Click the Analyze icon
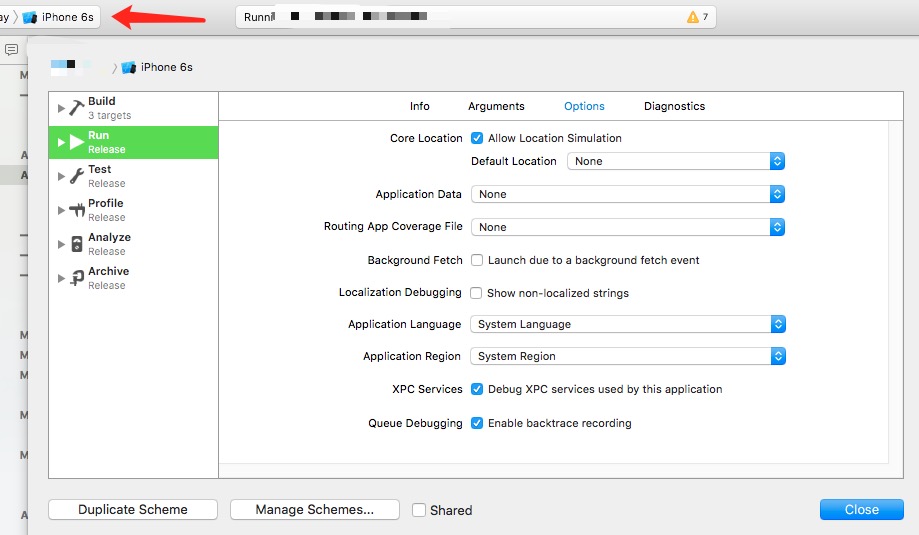The width and height of the screenshot is (919, 535). [x=77, y=244]
